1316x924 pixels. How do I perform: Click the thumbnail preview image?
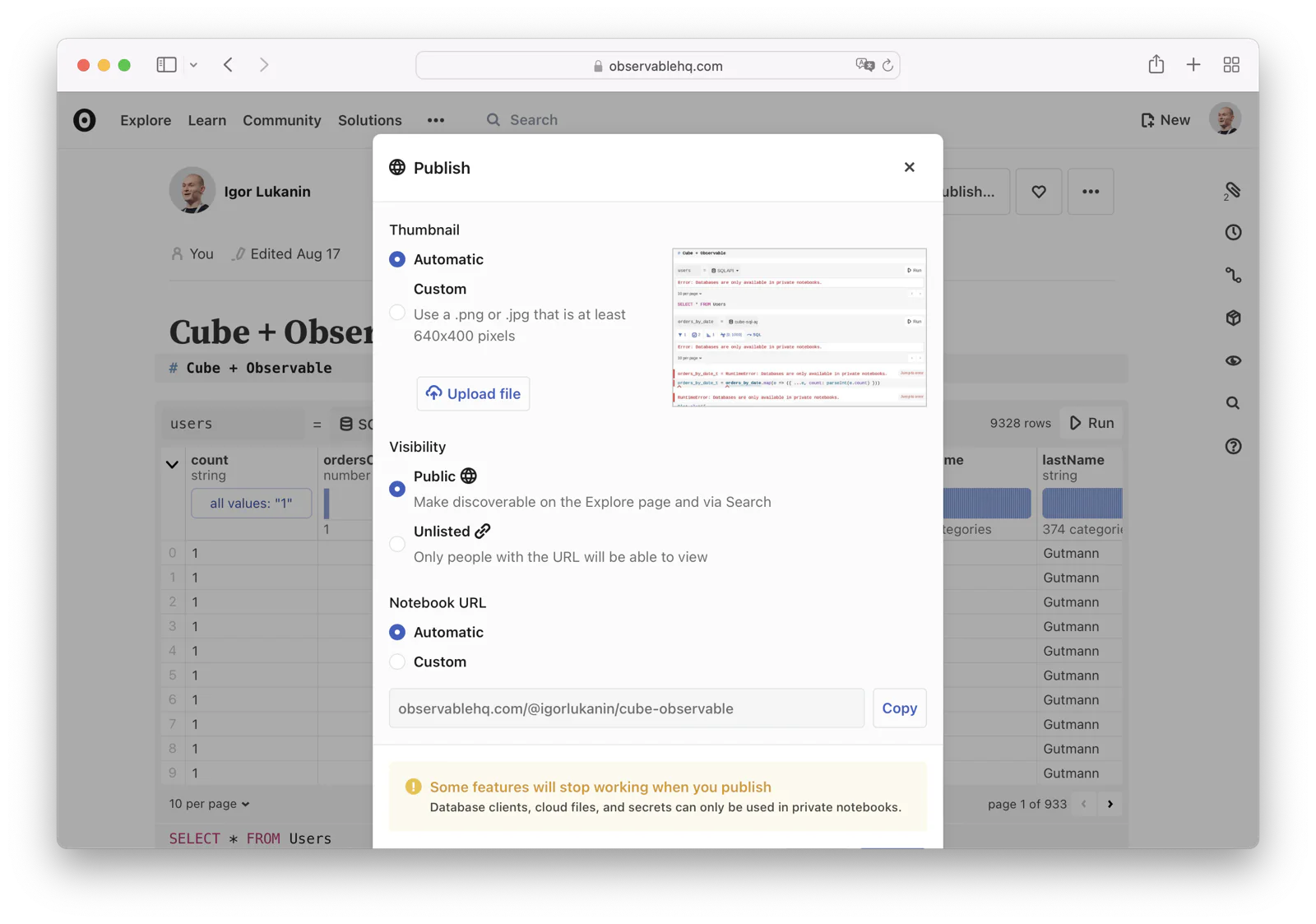[799, 327]
